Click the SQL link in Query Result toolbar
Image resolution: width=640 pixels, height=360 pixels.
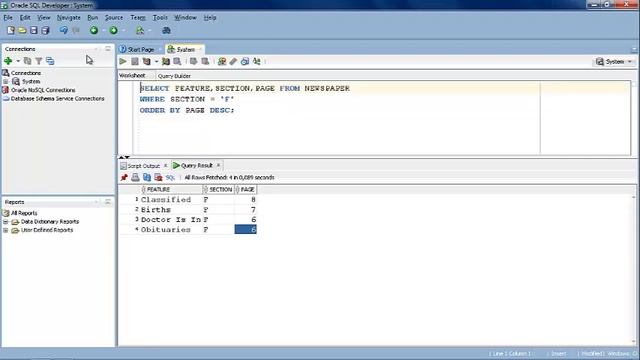click(x=170, y=178)
